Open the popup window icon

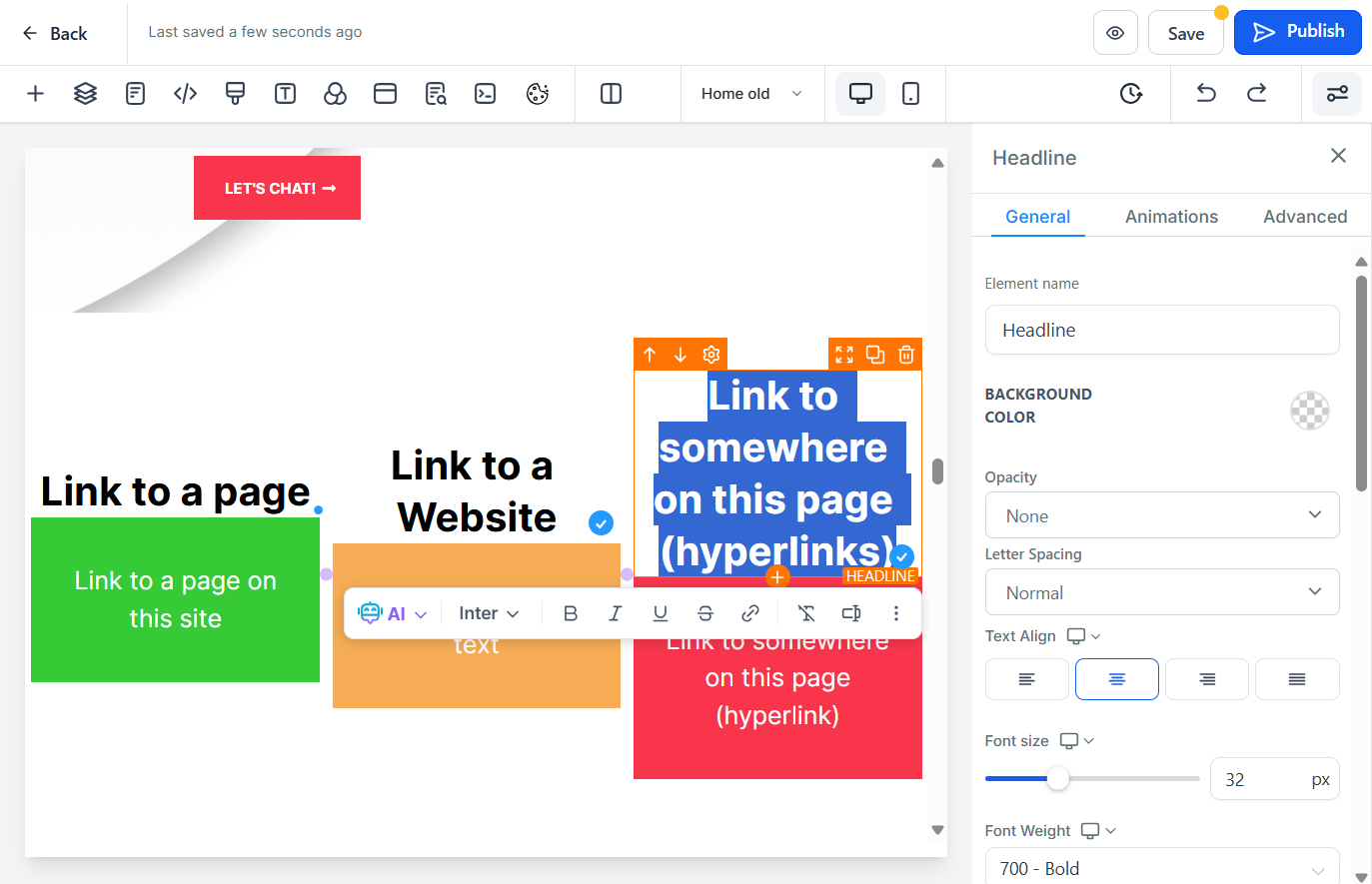385,94
